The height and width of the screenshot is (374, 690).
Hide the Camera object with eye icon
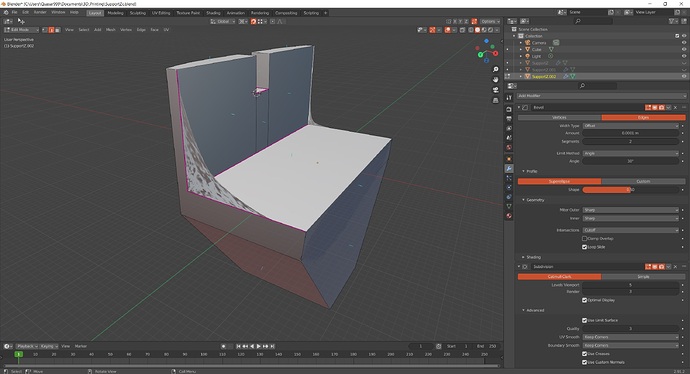(684, 43)
